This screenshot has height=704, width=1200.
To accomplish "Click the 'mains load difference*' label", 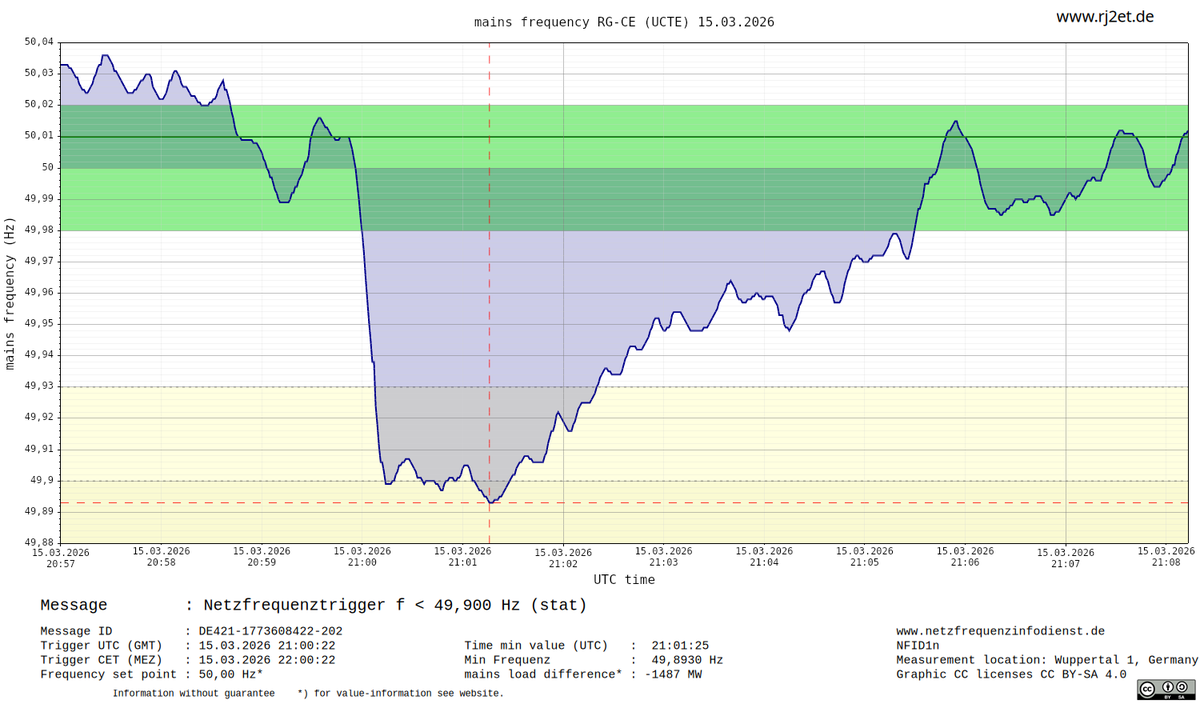I will pyautogui.click(x=544, y=675).
